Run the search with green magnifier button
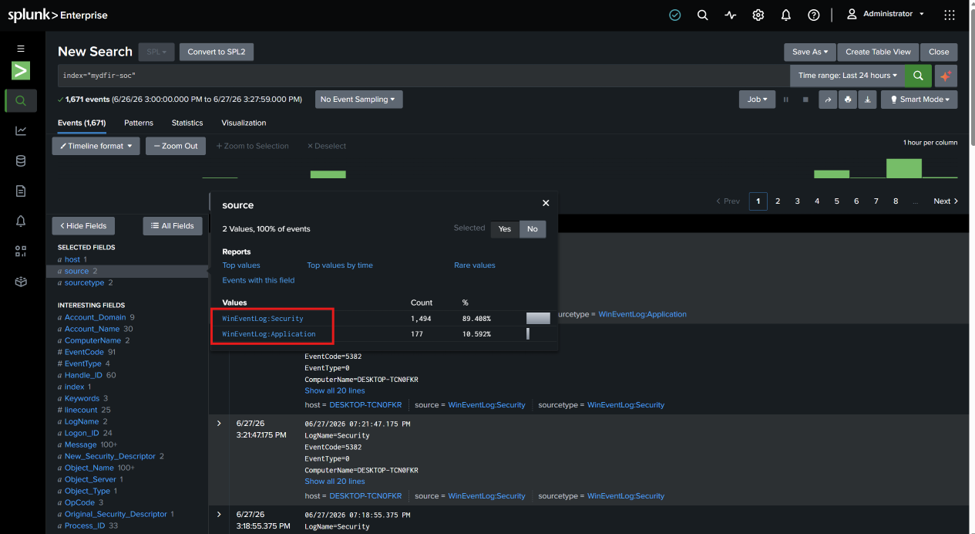The height and width of the screenshot is (534, 975). [918, 76]
